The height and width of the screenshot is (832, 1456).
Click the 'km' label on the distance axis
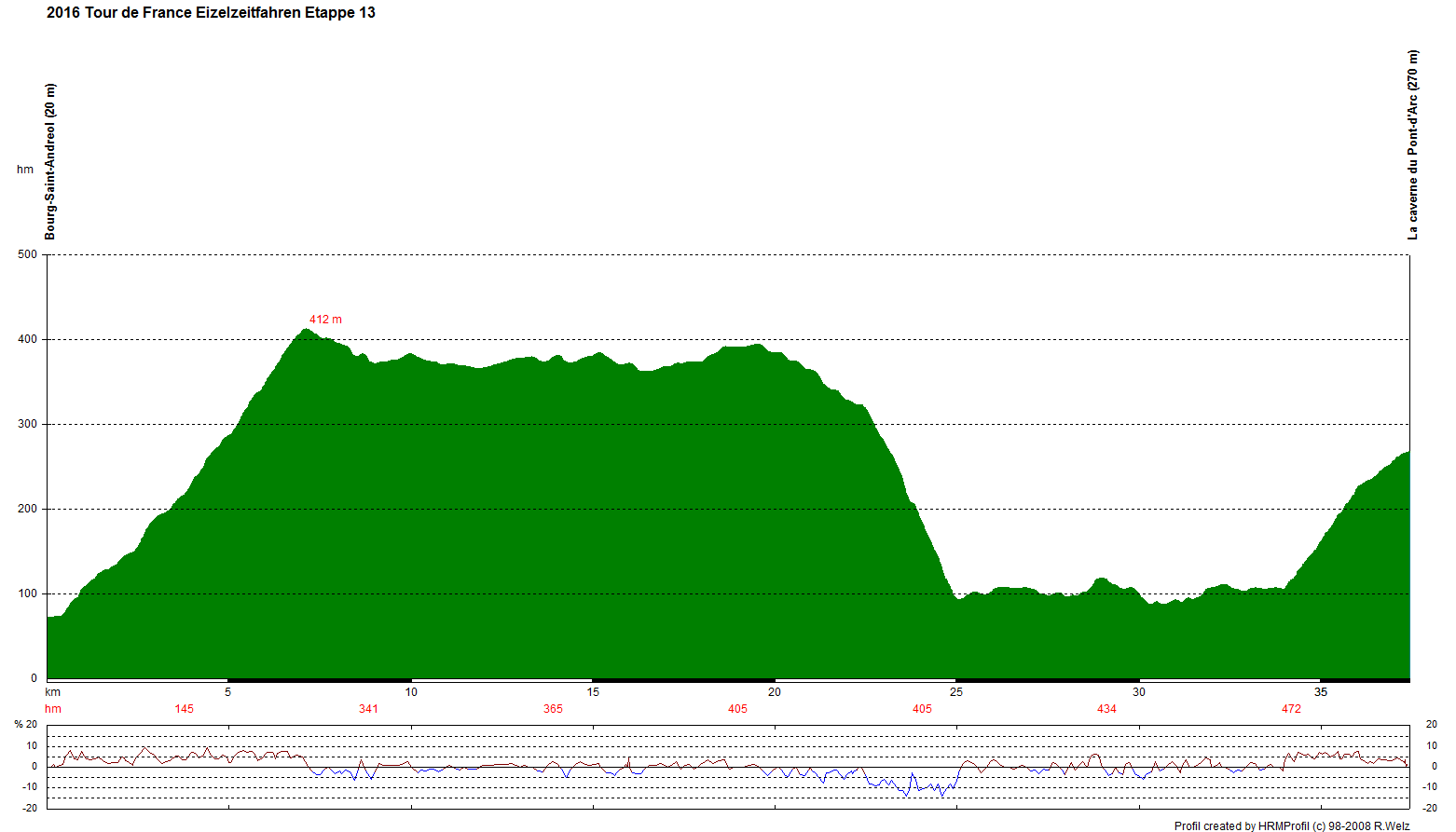[x=53, y=692]
